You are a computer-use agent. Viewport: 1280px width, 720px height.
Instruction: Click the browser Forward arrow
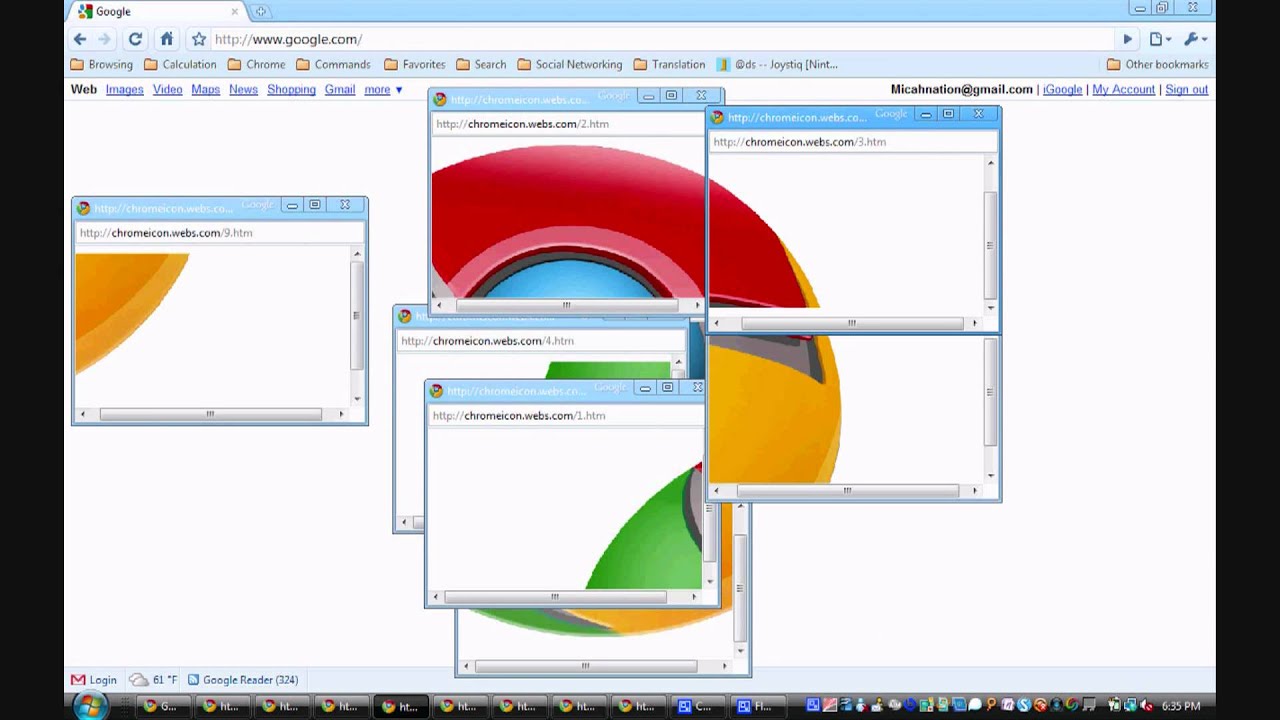(105, 39)
